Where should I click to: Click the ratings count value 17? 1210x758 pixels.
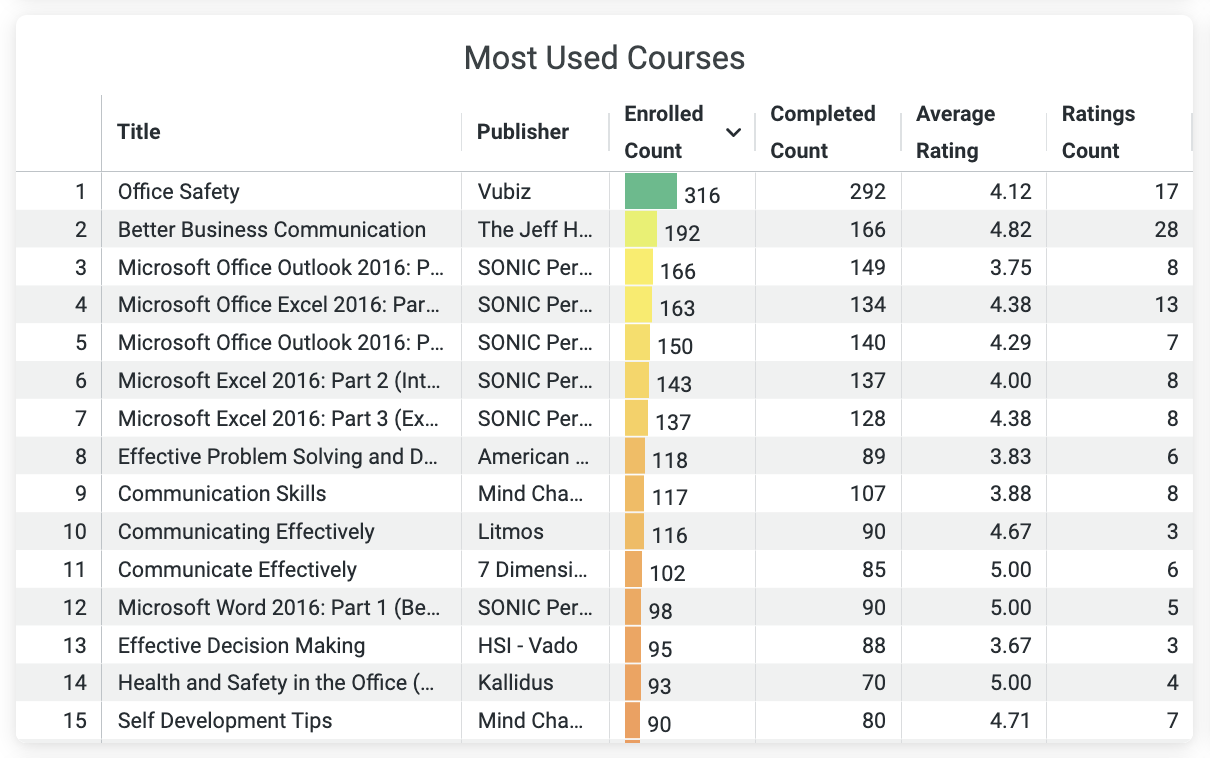1166,191
